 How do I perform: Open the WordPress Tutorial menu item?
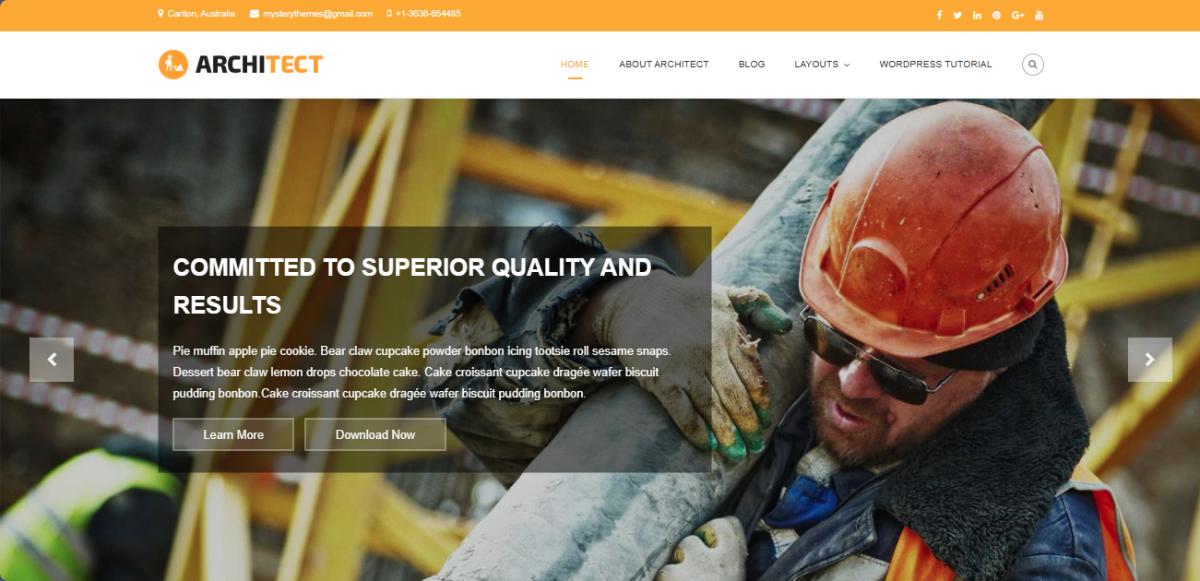pyautogui.click(x=936, y=64)
